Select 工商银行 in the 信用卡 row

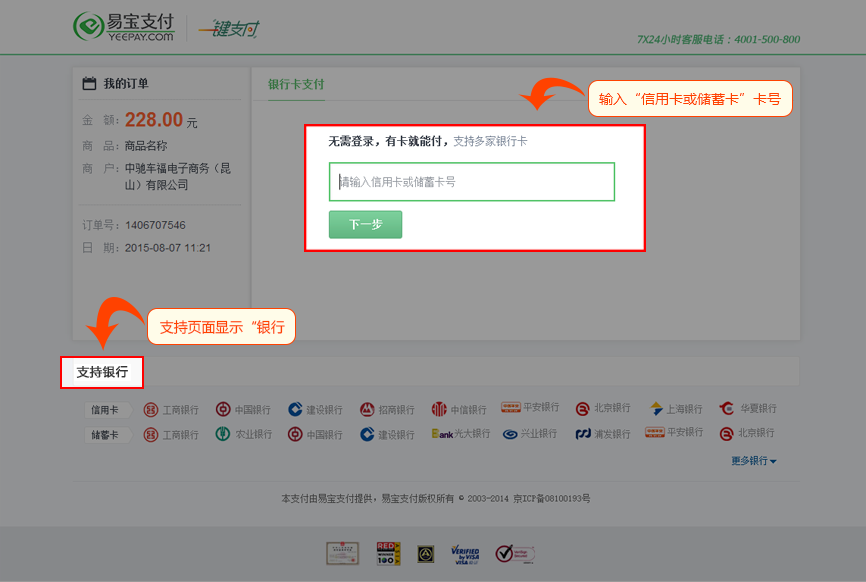[171, 410]
